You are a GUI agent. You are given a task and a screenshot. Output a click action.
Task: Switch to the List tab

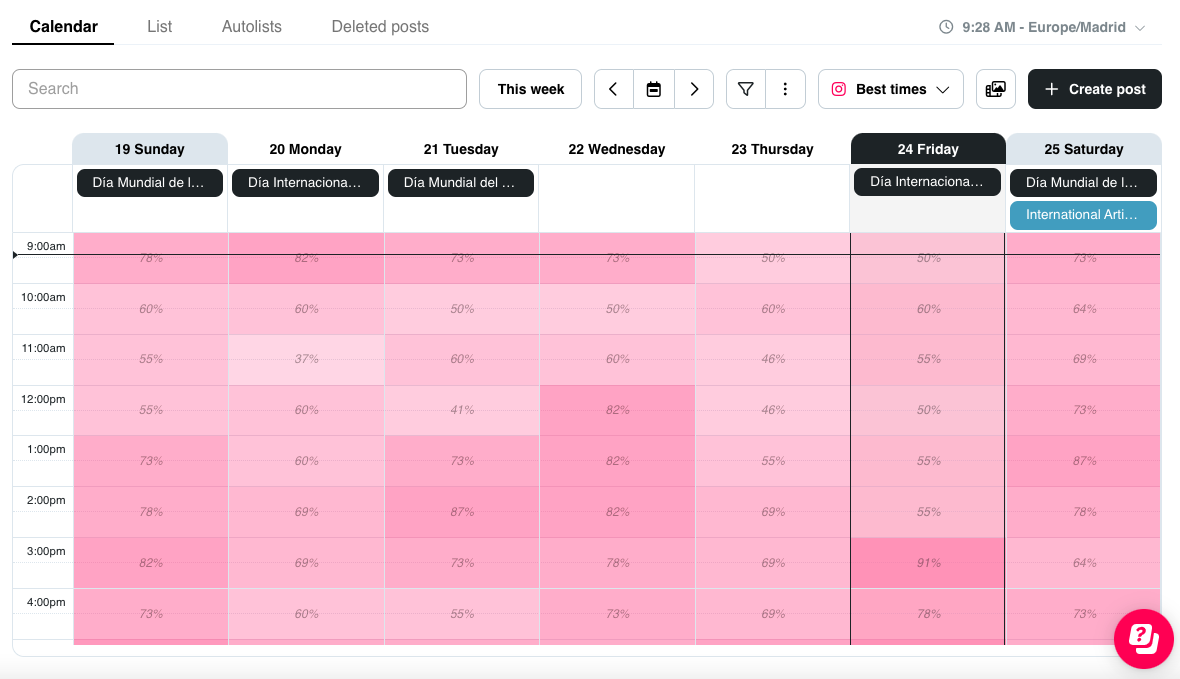point(159,26)
